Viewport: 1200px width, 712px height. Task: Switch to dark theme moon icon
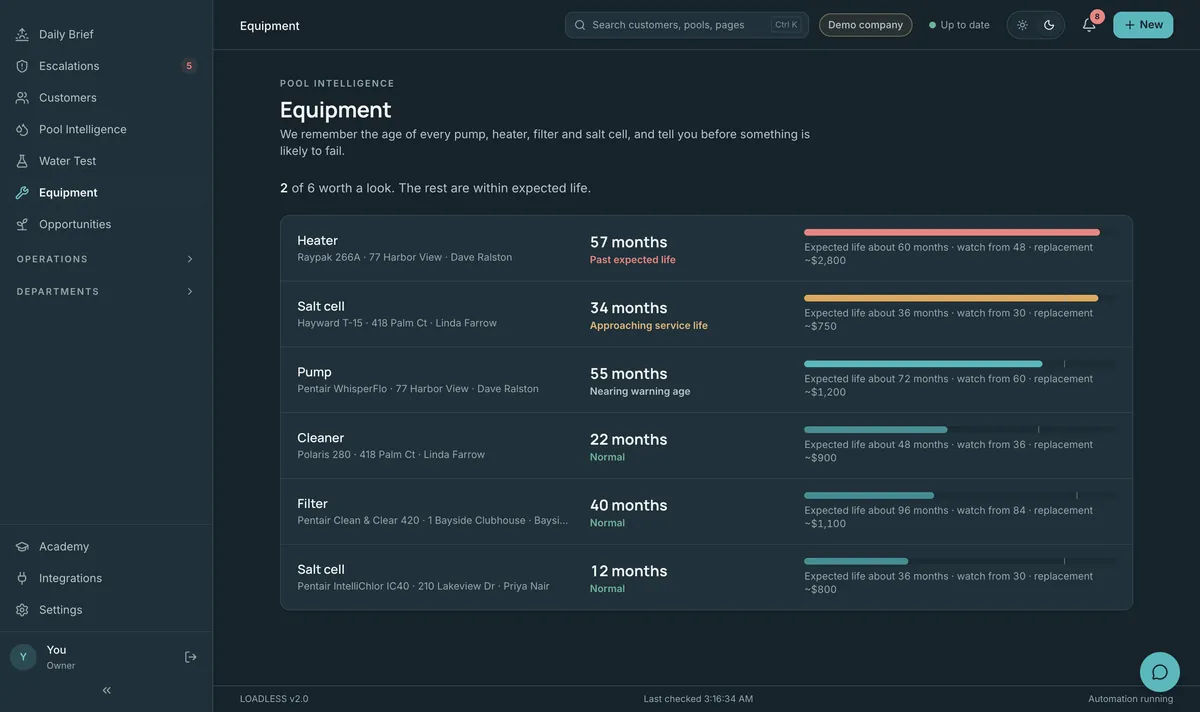pyautogui.click(x=1049, y=25)
